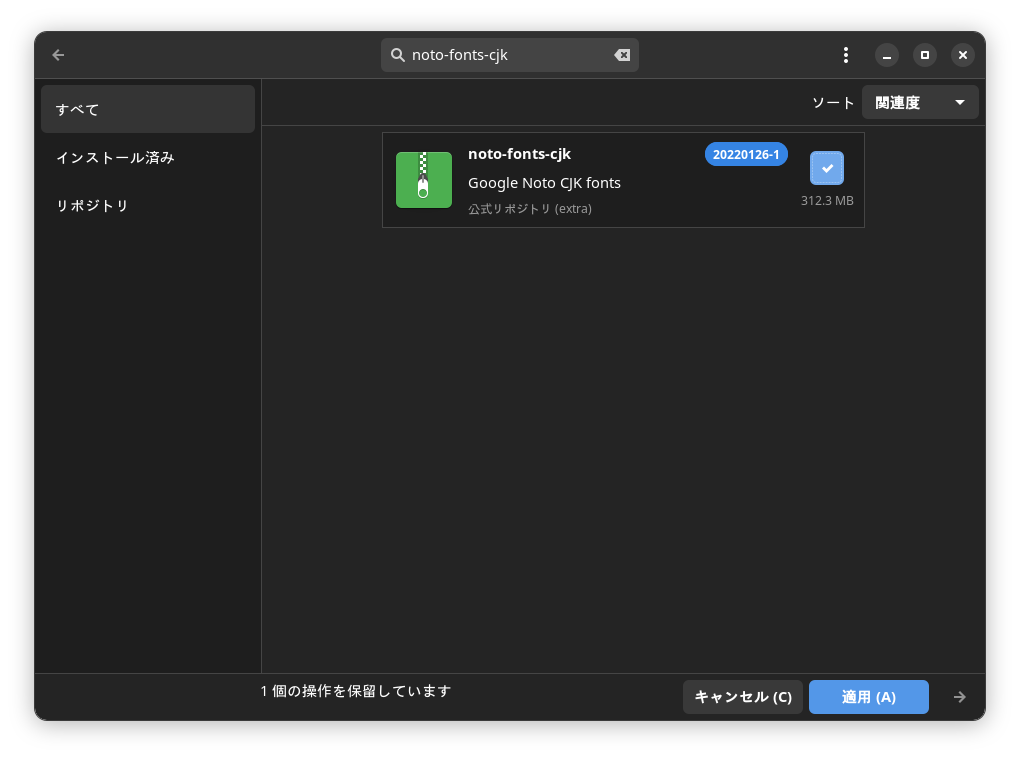Click the magnifier search icon
This screenshot has width=1020, height=758.
pos(397,55)
